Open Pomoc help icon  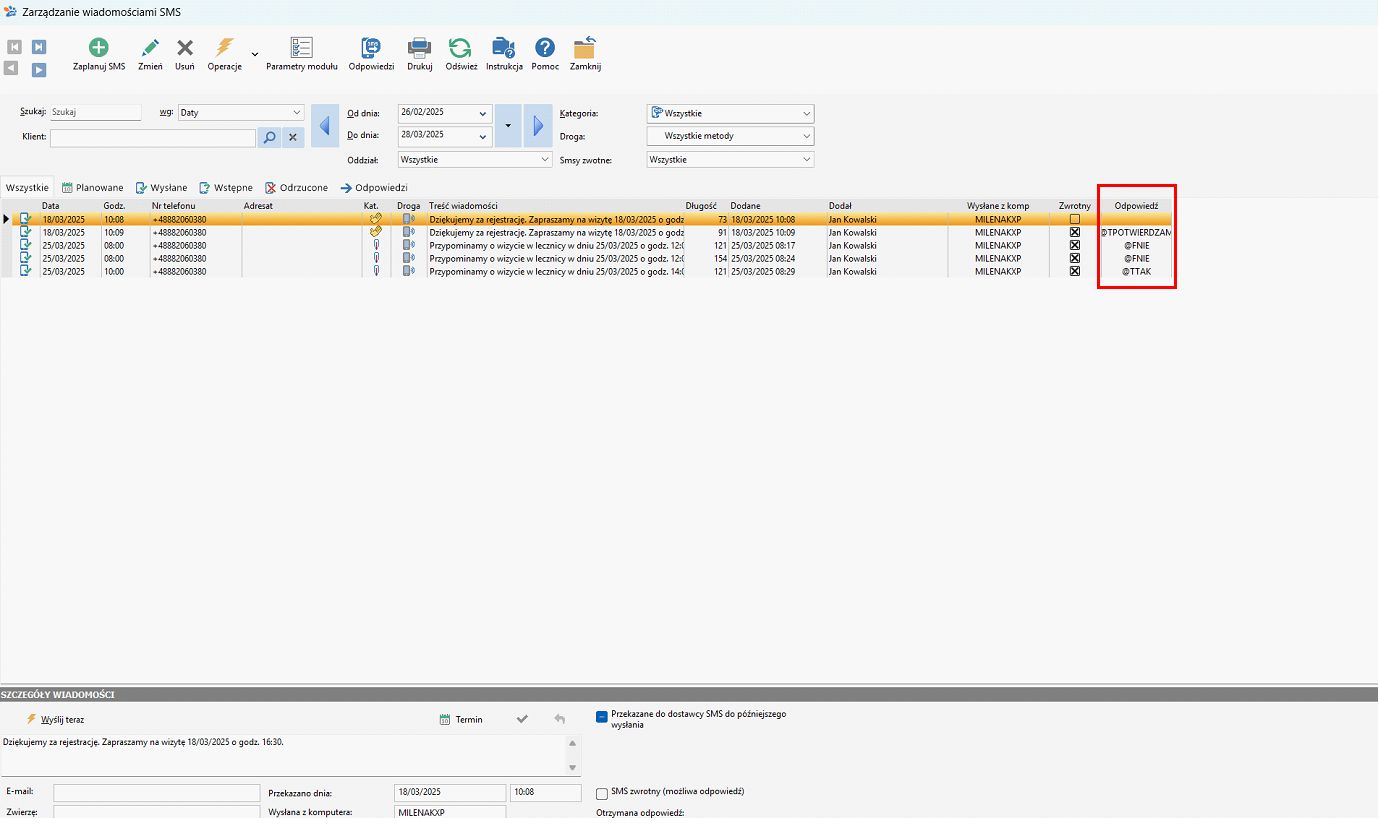coord(545,48)
